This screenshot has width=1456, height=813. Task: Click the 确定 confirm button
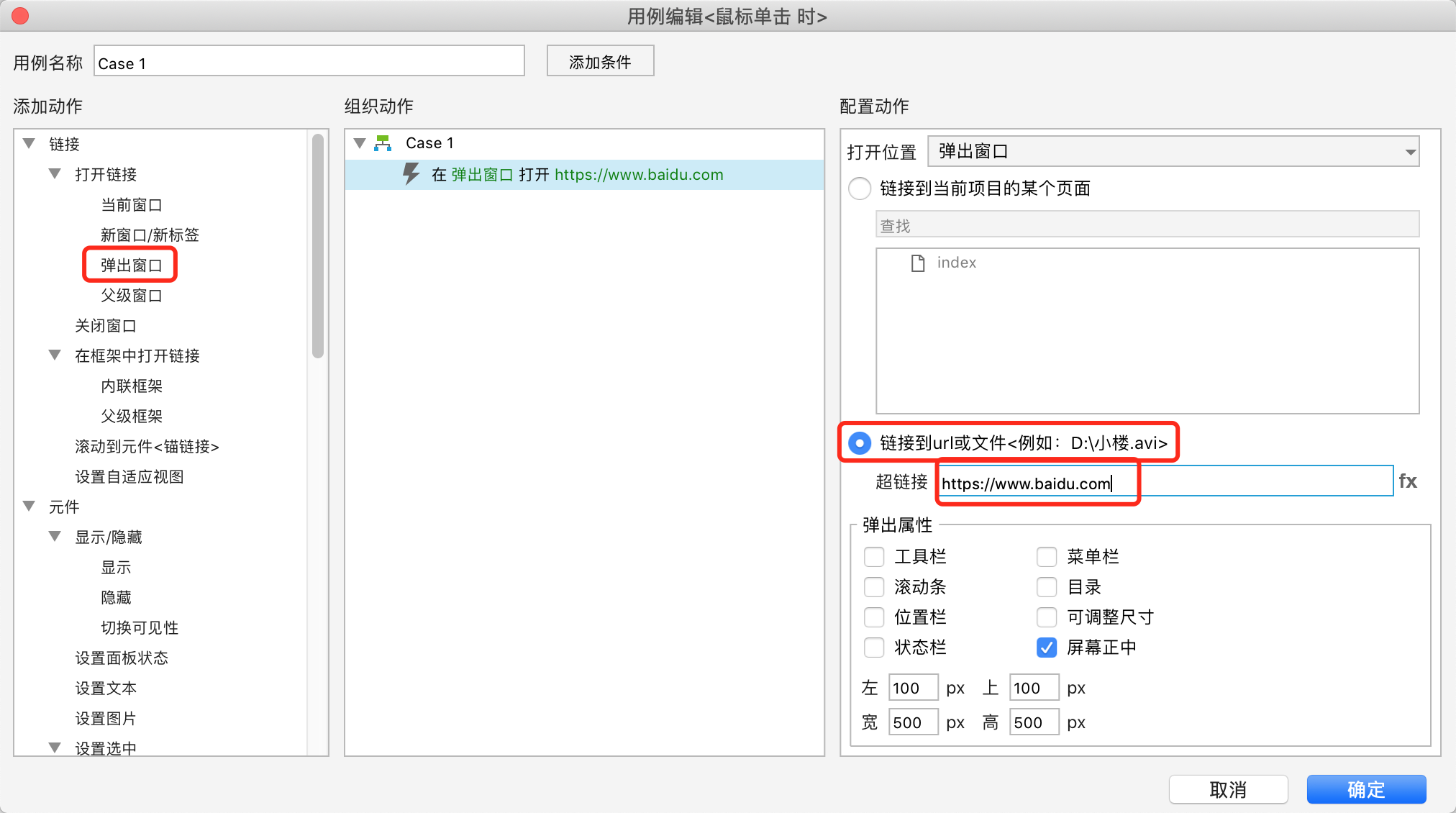1365,789
